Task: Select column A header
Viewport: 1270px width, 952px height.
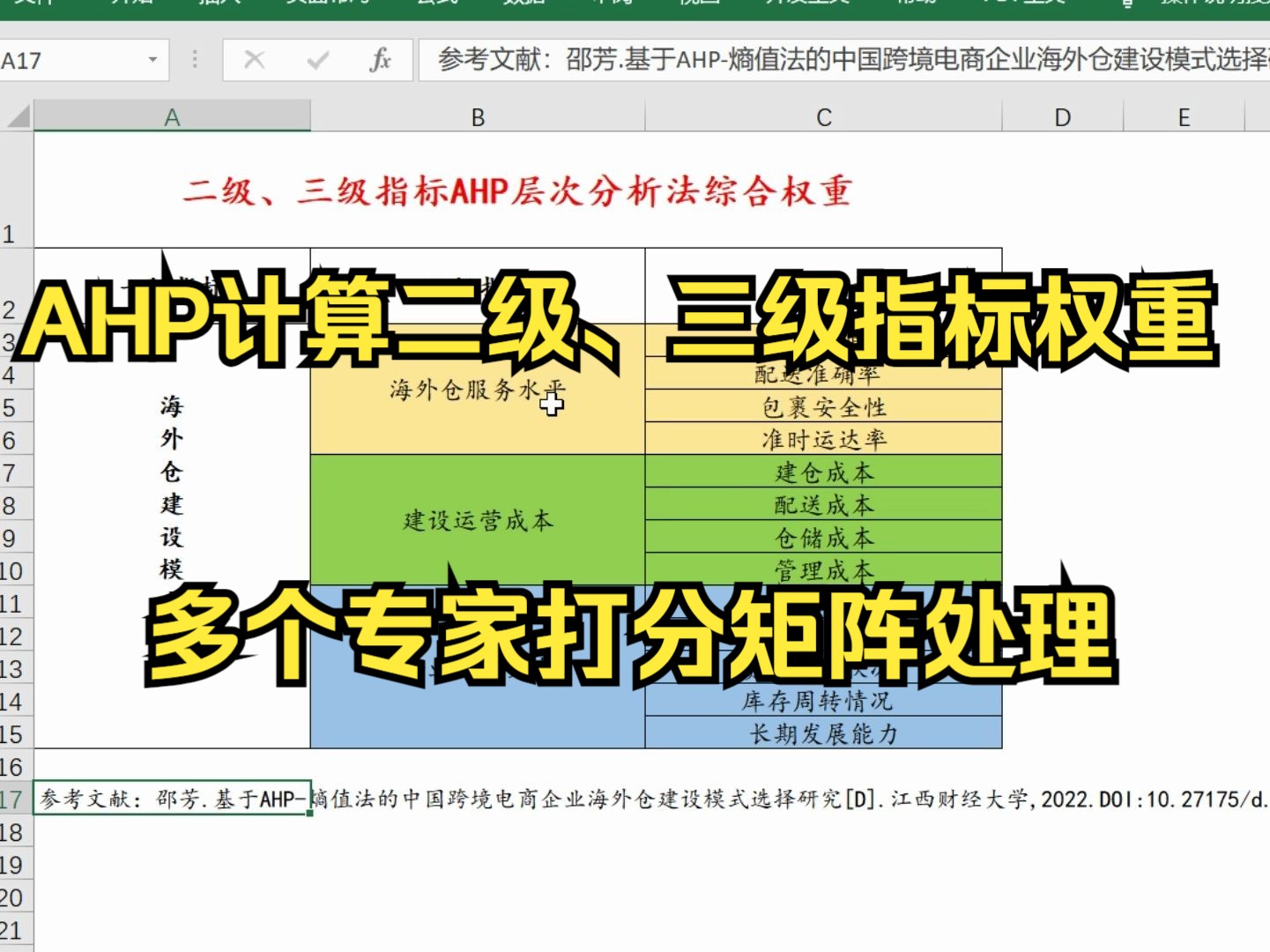Action: 172,116
